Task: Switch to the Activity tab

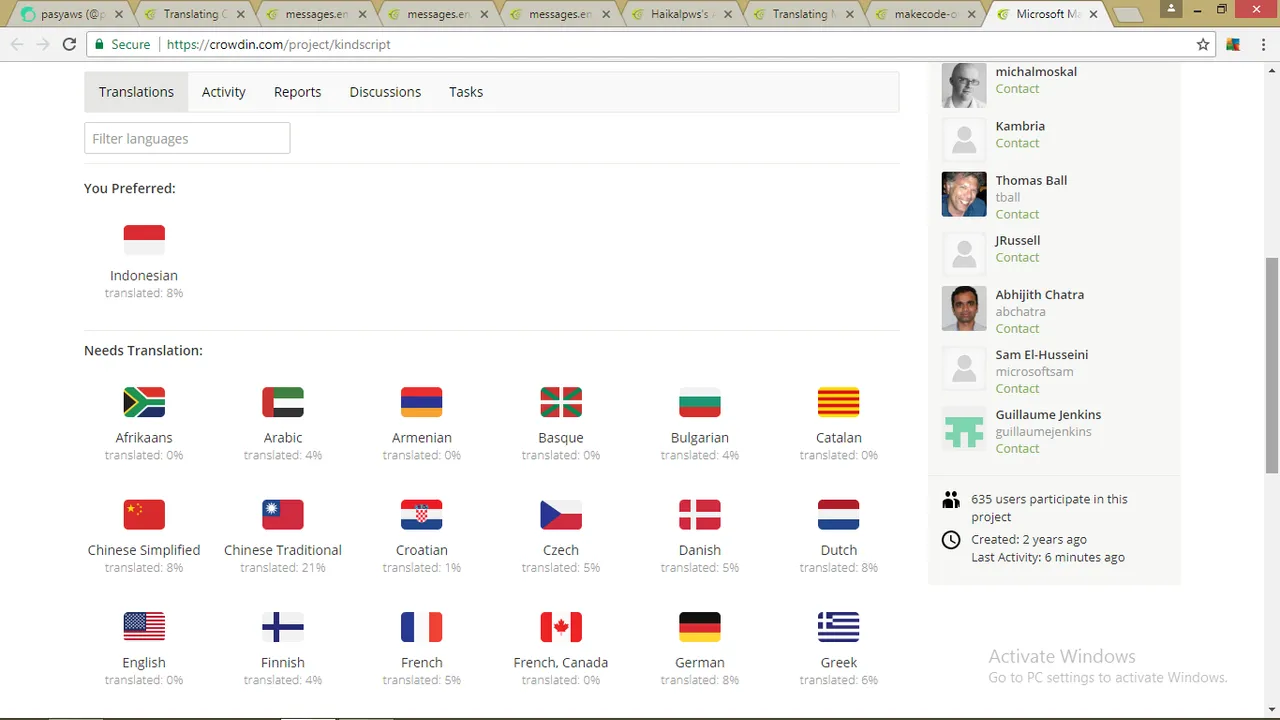Action: [x=224, y=92]
